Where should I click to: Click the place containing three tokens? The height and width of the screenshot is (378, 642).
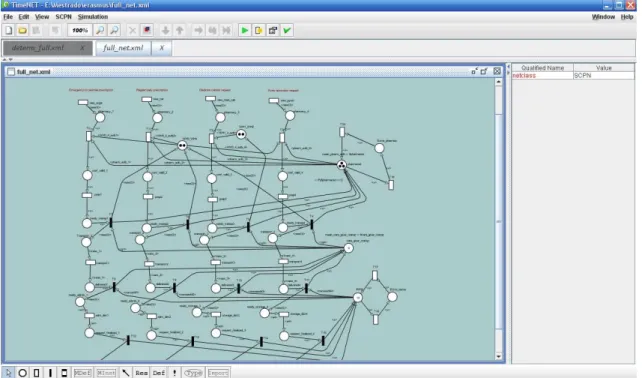coord(341,165)
